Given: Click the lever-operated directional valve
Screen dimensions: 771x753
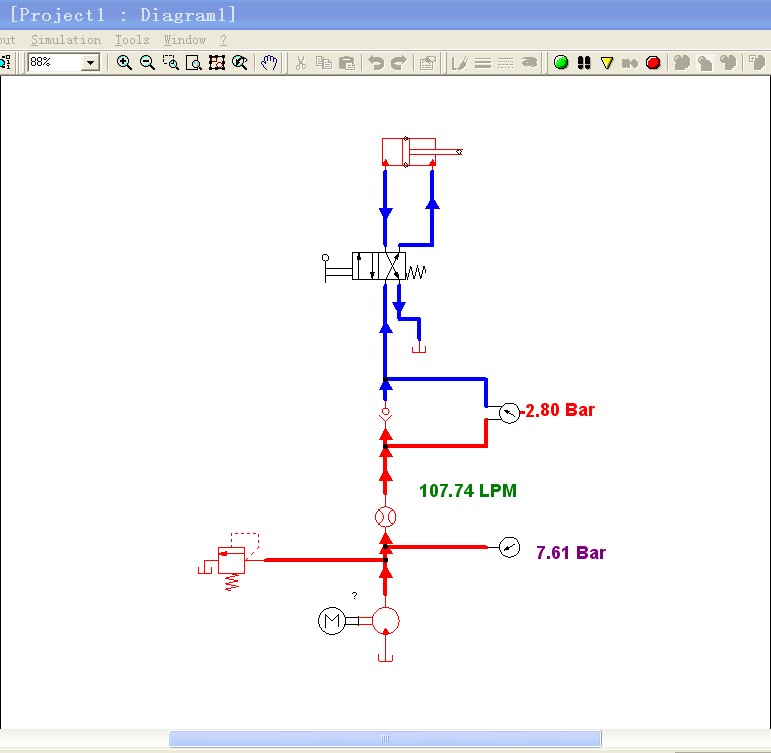Looking at the screenshot, I should (x=376, y=266).
